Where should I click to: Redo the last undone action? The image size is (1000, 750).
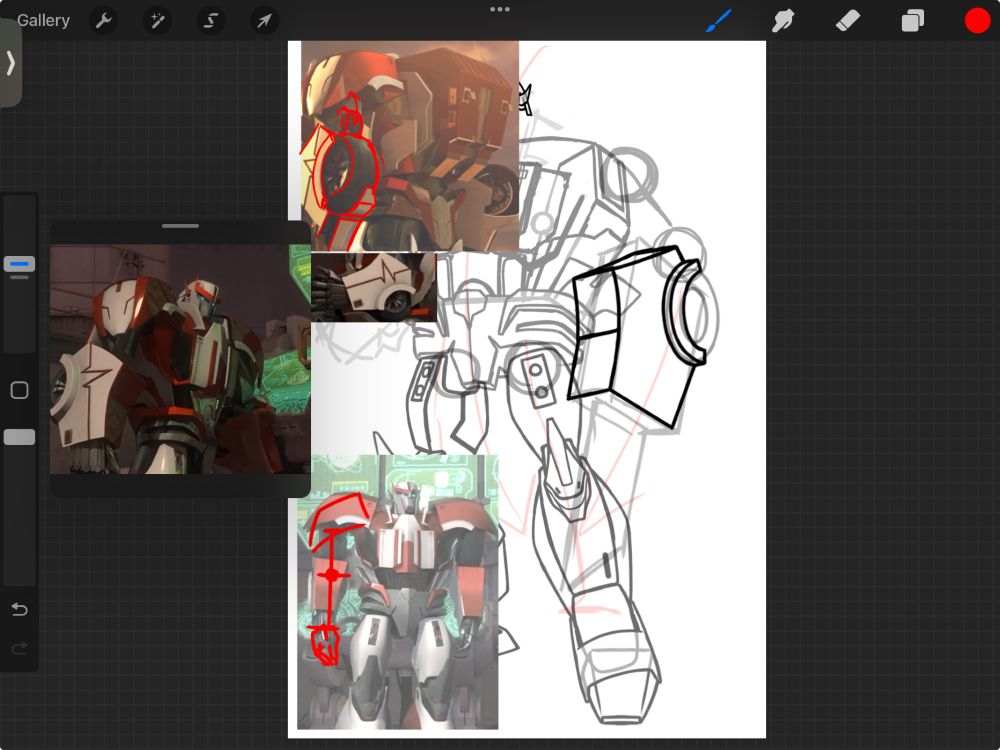19,649
